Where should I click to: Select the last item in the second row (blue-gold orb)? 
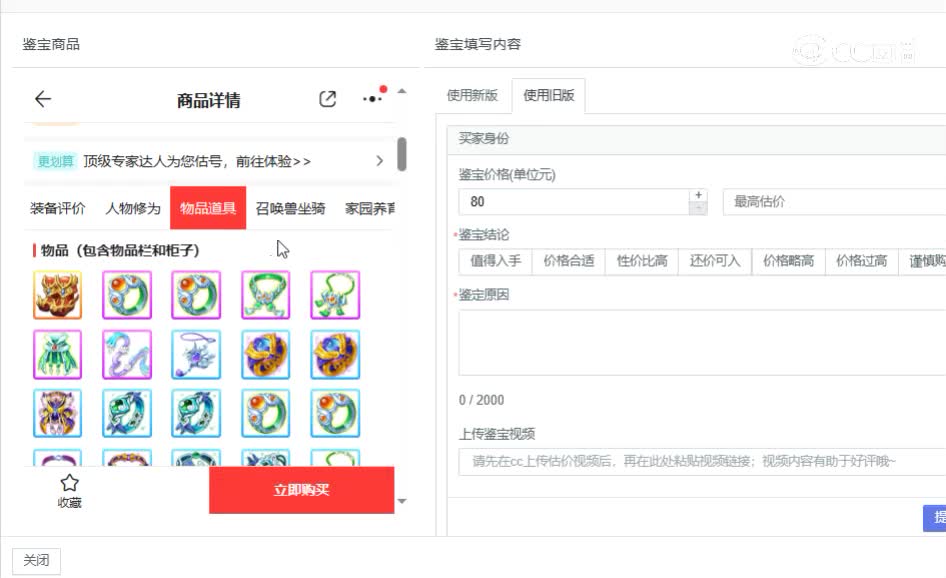coord(335,354)
